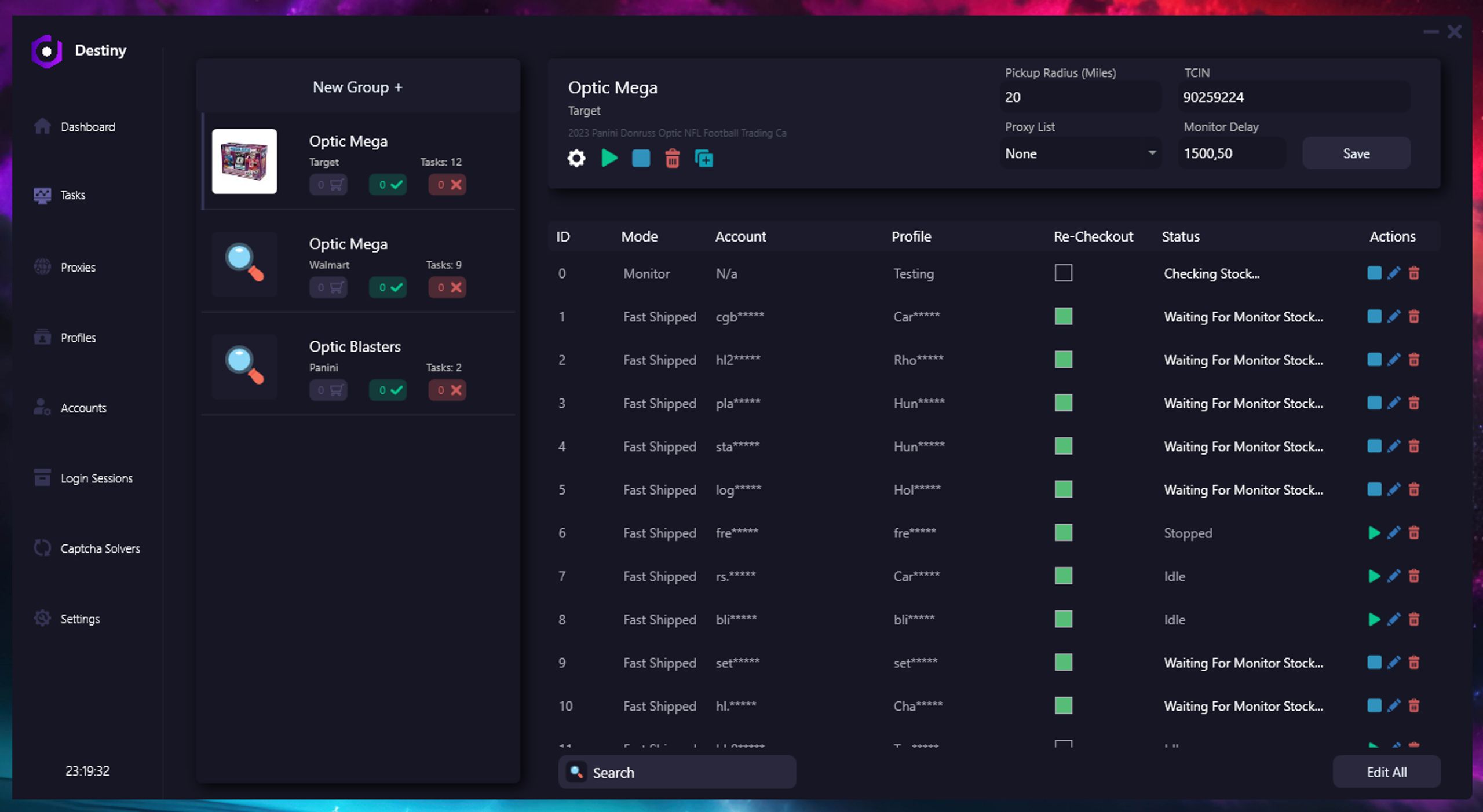Toggle Re-Checkout checkbox for task 6
Viewport: 1483px width, 812px height.
pos(1063,533)
